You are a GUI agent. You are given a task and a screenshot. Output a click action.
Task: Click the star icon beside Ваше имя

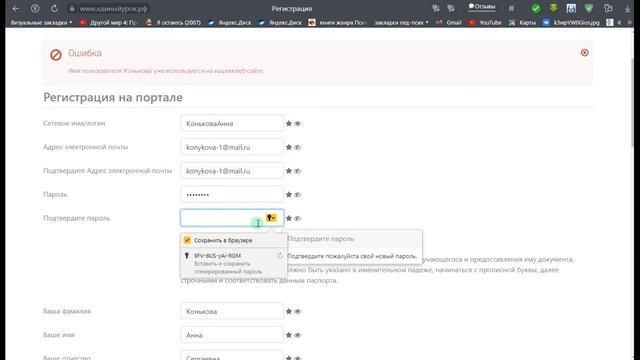[289, 335]
